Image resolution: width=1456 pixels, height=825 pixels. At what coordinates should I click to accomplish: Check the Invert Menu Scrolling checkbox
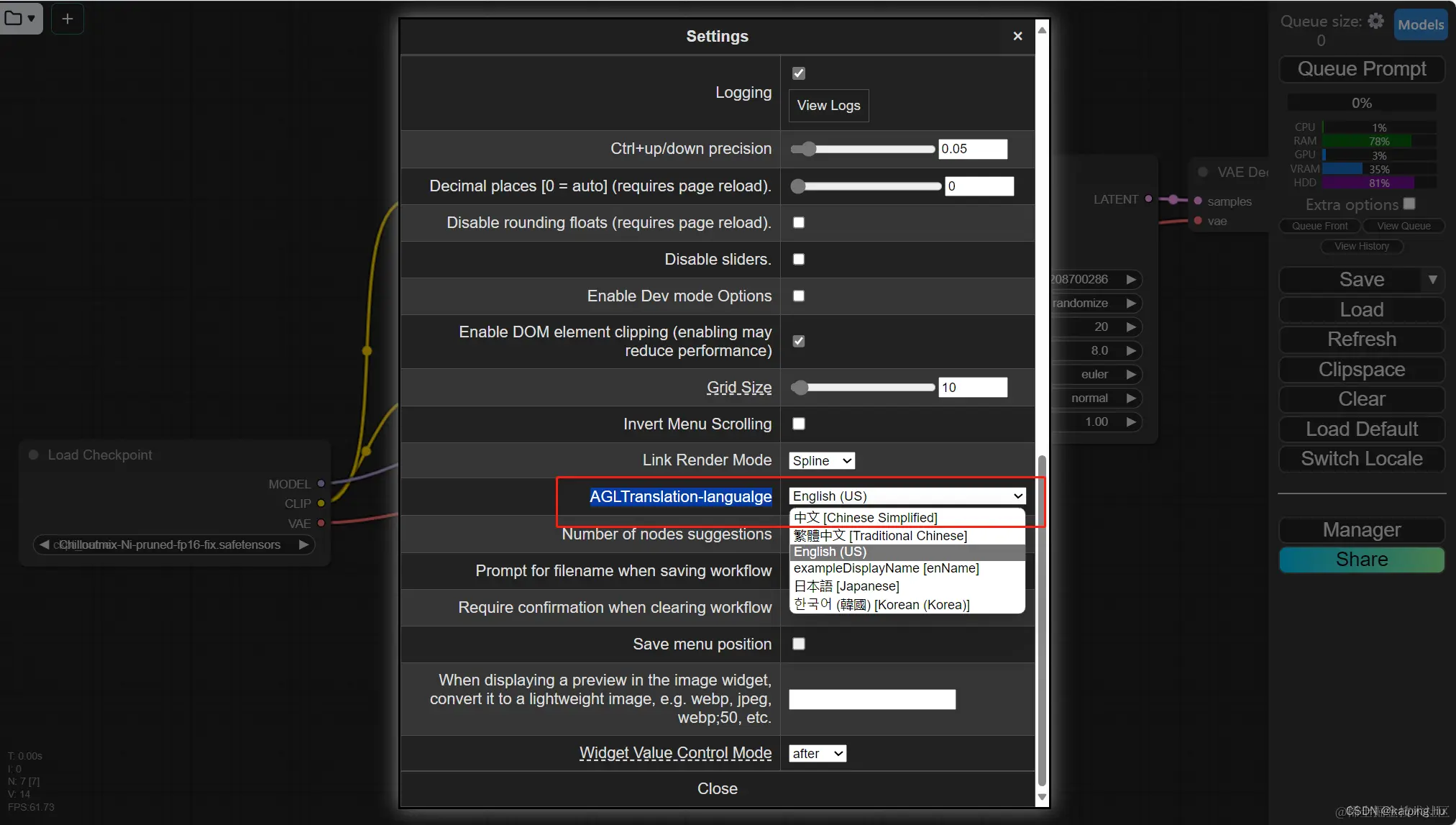click(798, 424)
